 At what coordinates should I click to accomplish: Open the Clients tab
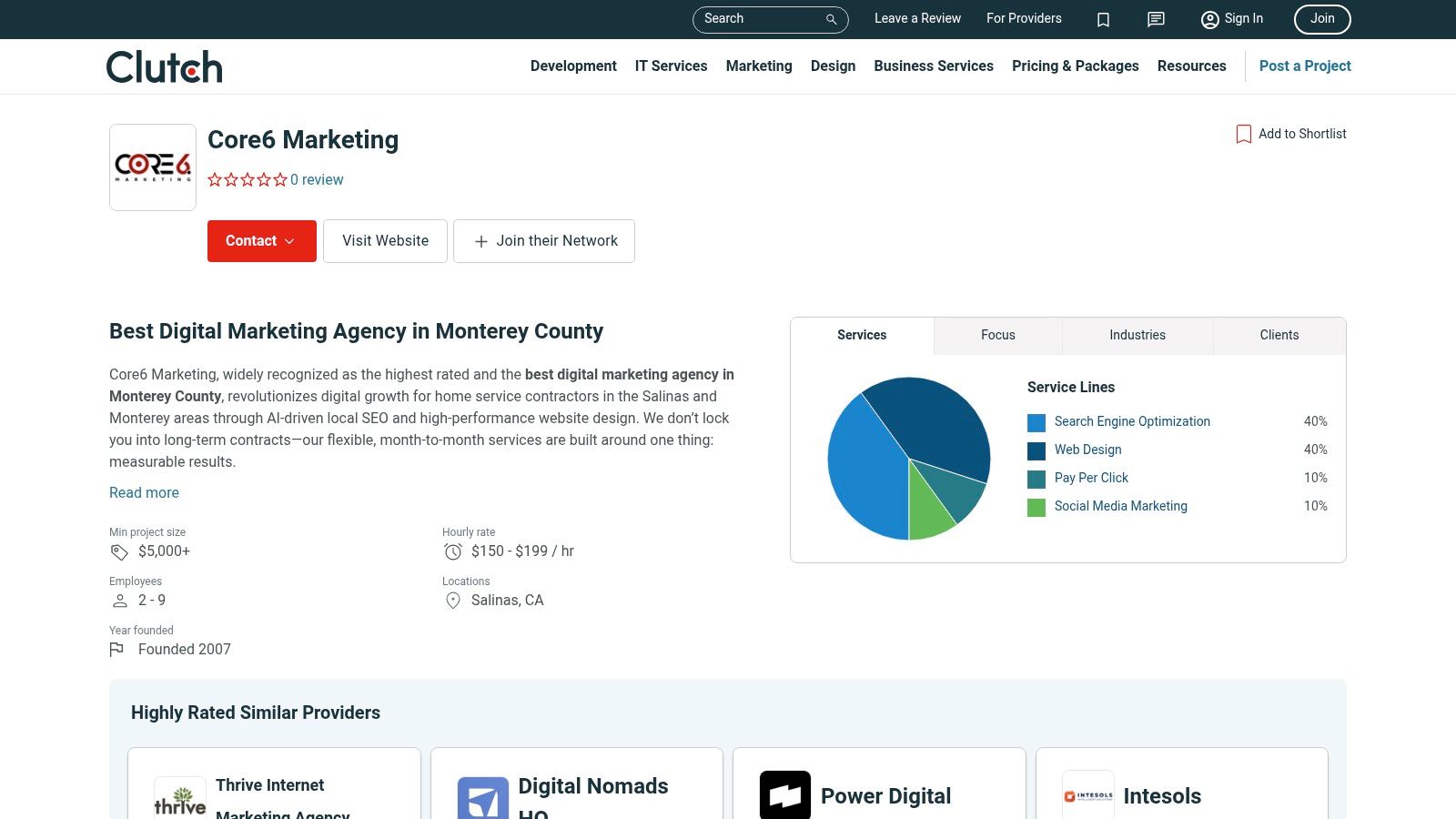click(x=1279, y=335)
